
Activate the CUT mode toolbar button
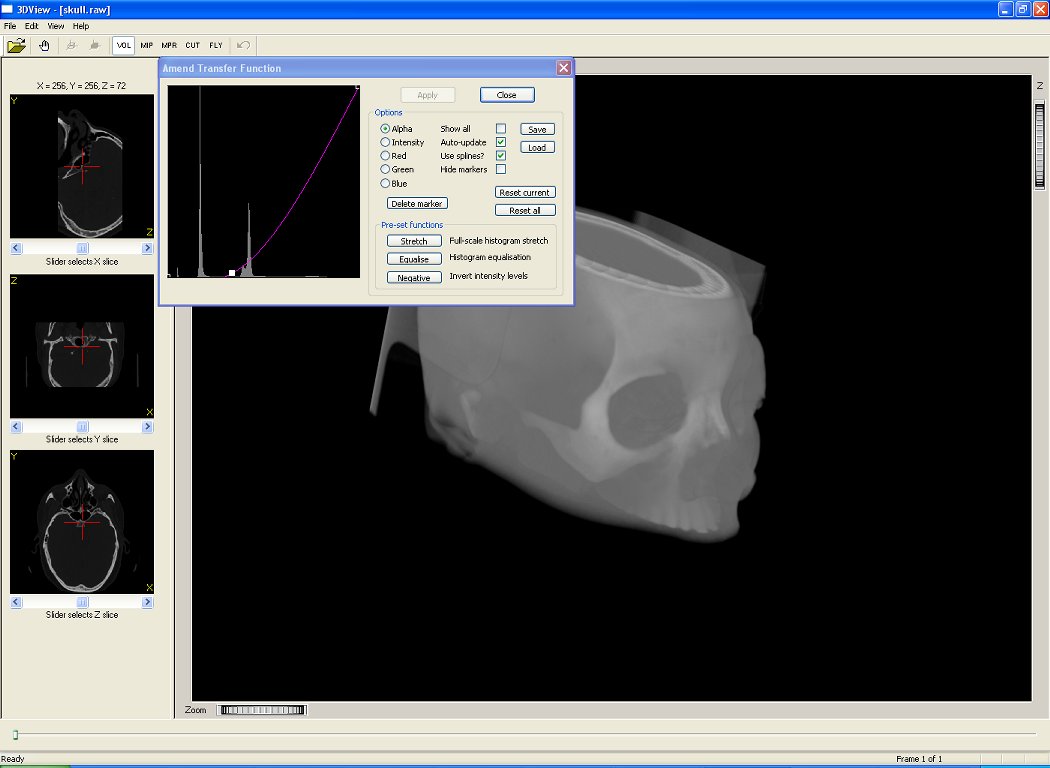[x=192, y=45]
